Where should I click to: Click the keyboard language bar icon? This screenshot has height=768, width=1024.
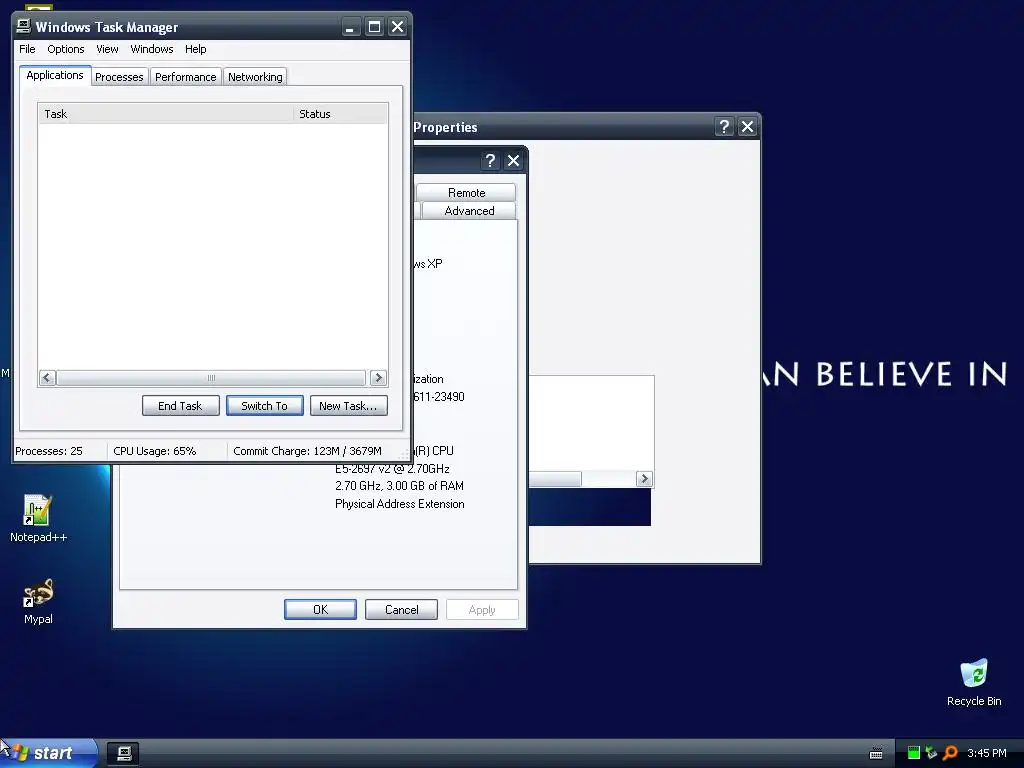pos(876,754)
